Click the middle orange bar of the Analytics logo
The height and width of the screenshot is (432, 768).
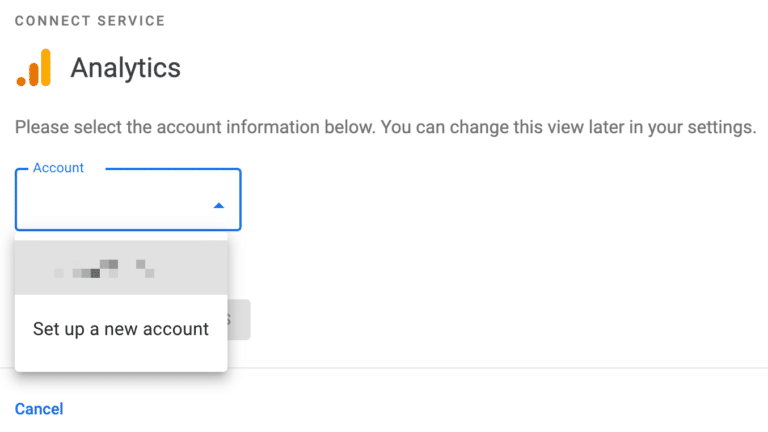pyautogui.click(x=33, y=73)
